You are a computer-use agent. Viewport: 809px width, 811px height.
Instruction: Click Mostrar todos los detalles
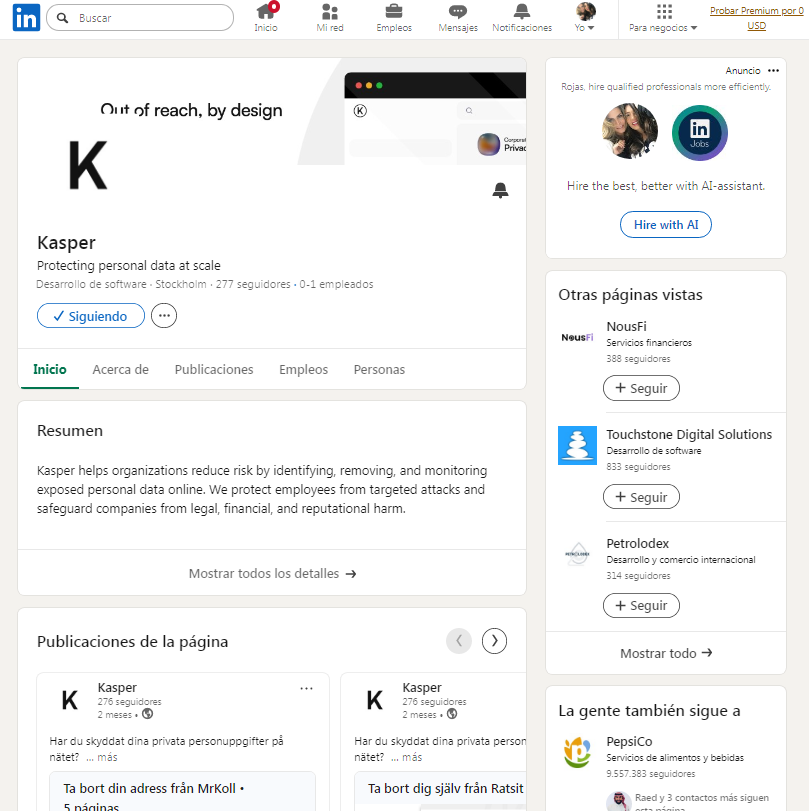[x=272, y=573]
